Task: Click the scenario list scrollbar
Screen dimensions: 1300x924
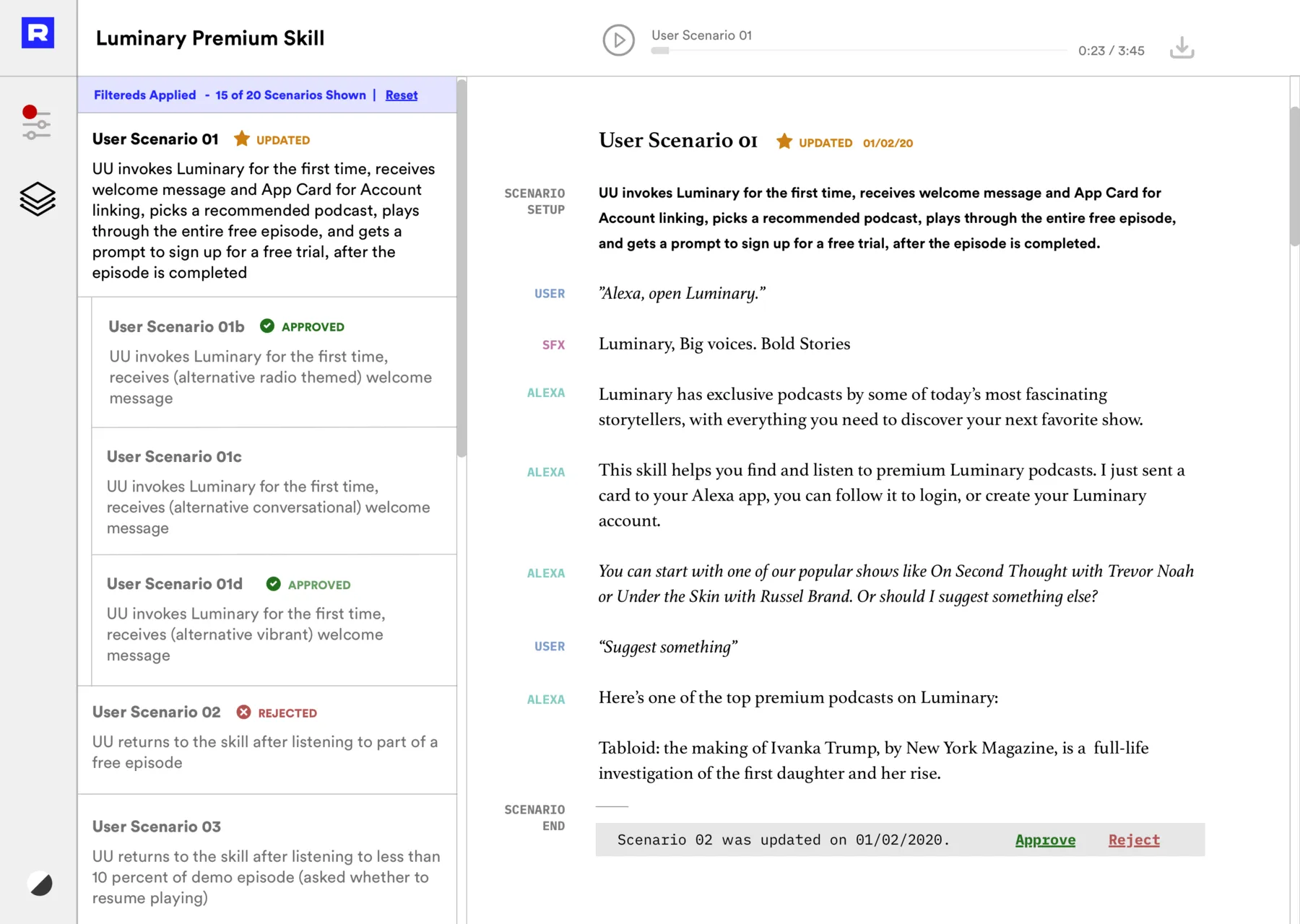Action: point(461,269)
